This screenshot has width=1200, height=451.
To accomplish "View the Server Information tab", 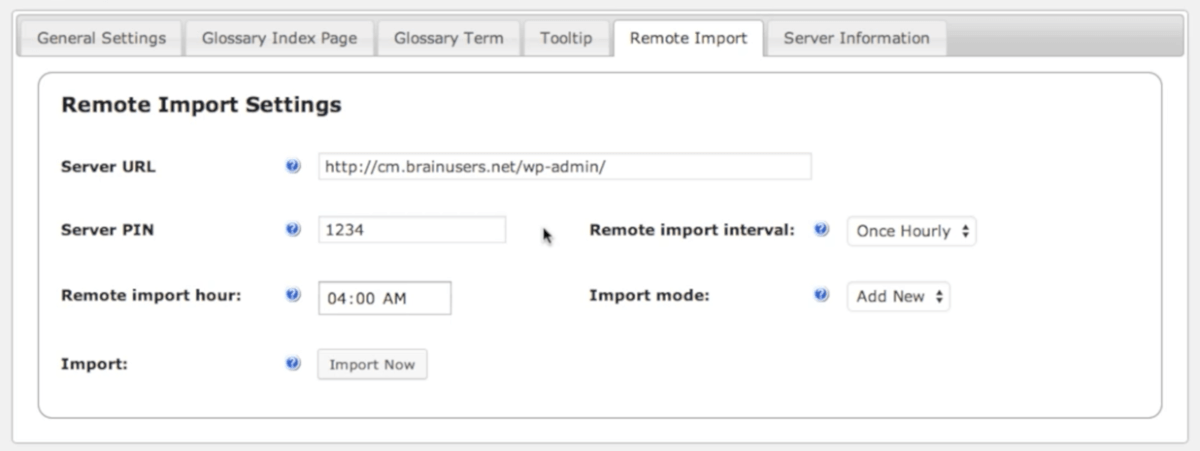I will [x=856, y=38].
